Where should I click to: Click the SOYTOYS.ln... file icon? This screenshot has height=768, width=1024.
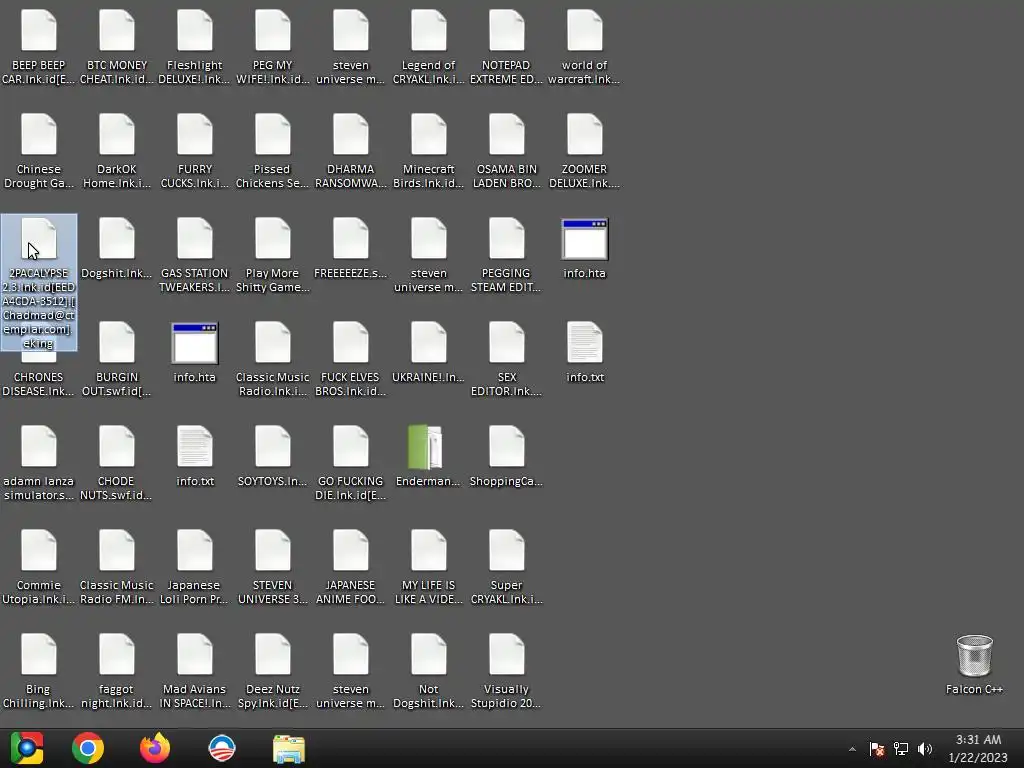272,447
